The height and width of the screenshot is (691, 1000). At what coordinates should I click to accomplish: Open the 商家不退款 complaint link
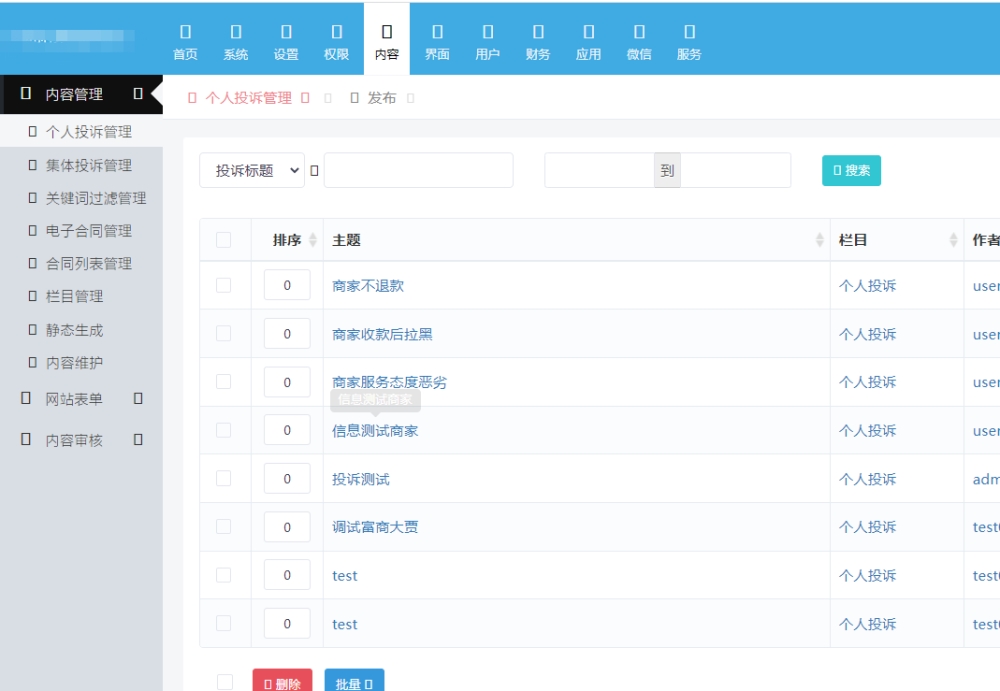(368, 286)
